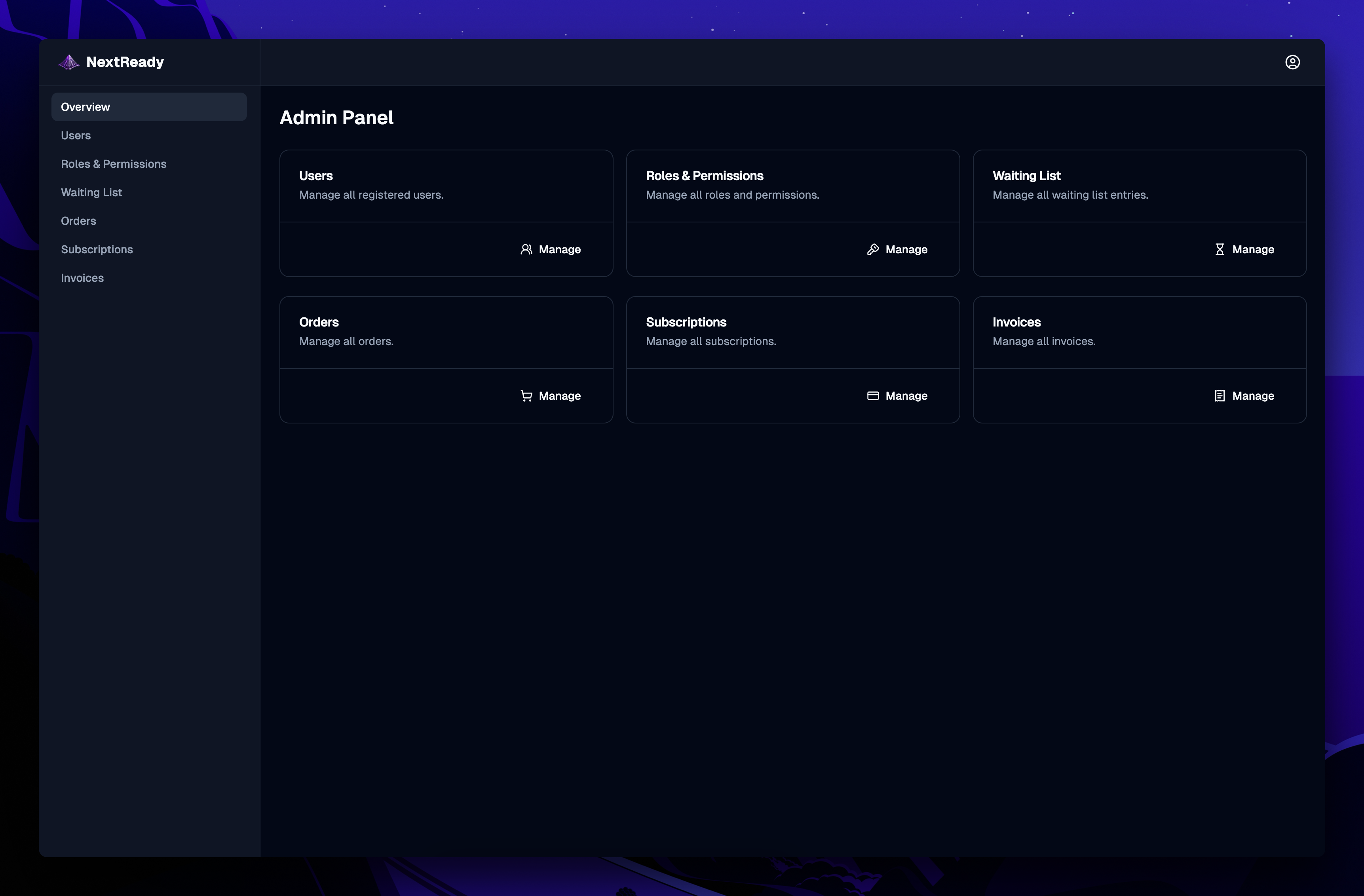The width and height of the screenshot is (1364, 896).
Task: Click the Waiting List card title
Action: point(1026,176)
